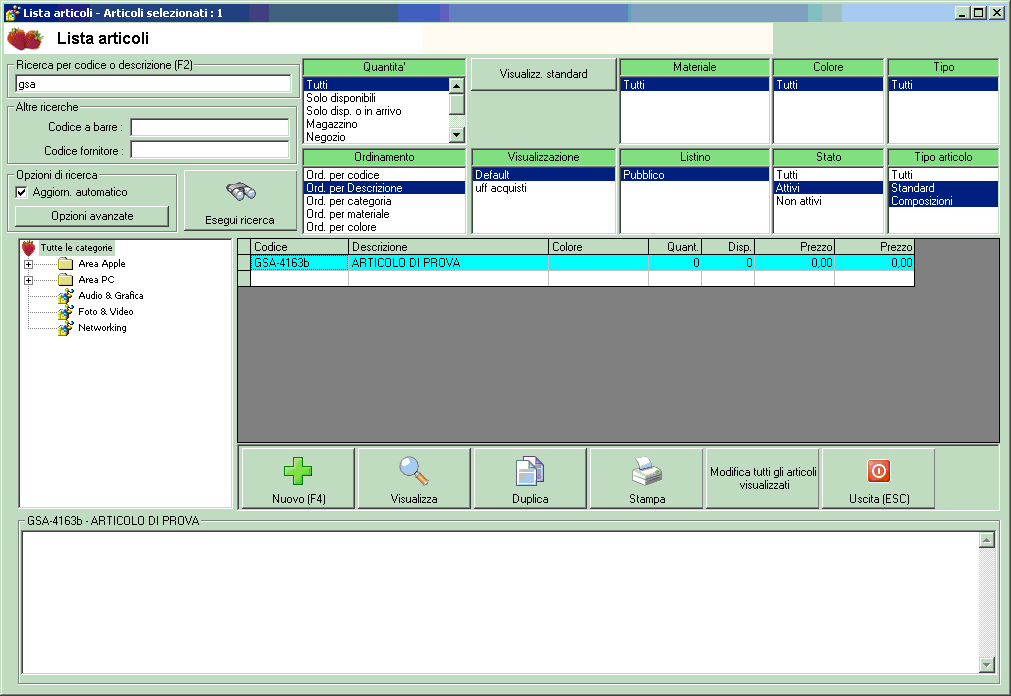This screenshot has width=1011, height=696.
Task: Click the binoculars Esegui ricerca icon
Action: pyautogui.click(x=242, y=192)
